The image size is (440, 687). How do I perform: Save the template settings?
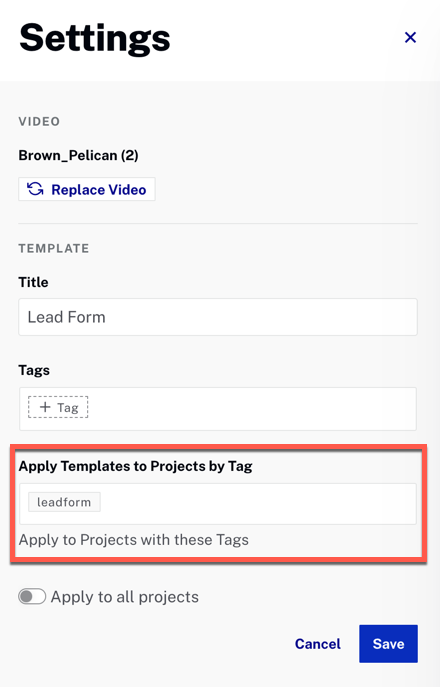click(388, 644)
